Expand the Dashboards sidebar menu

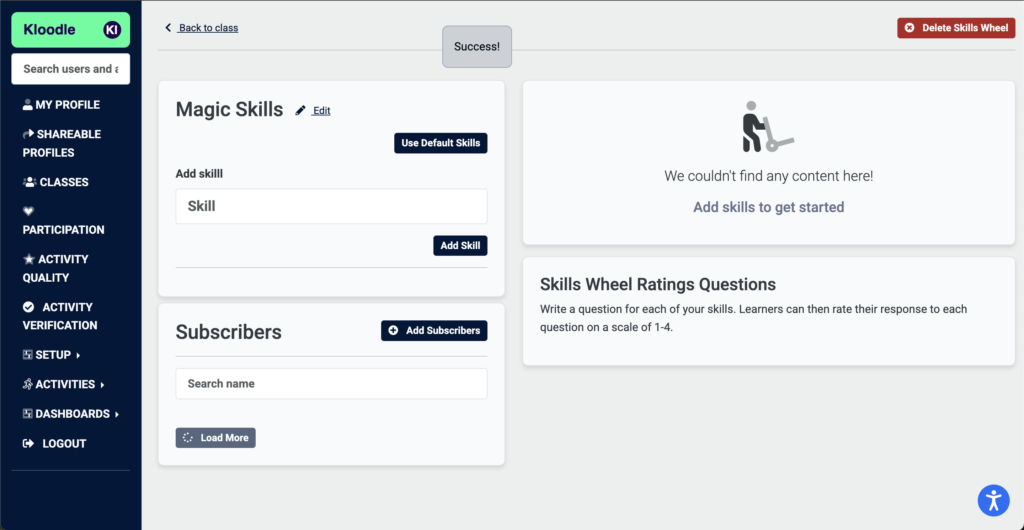pos(71,414)
